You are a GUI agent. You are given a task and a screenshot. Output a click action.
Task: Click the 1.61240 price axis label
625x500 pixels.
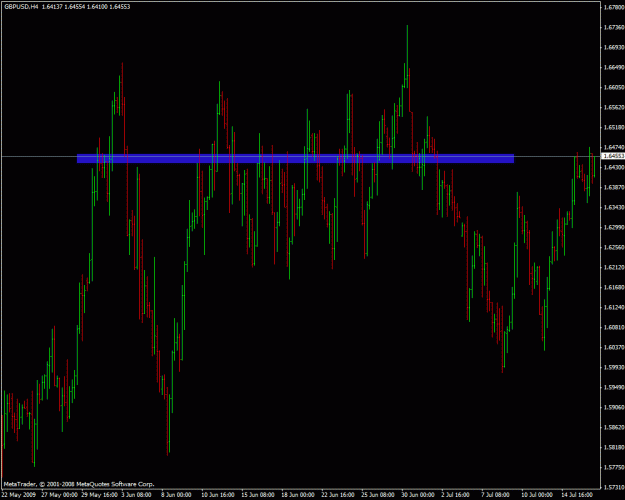pyautogui.click(x=614, y=307)
